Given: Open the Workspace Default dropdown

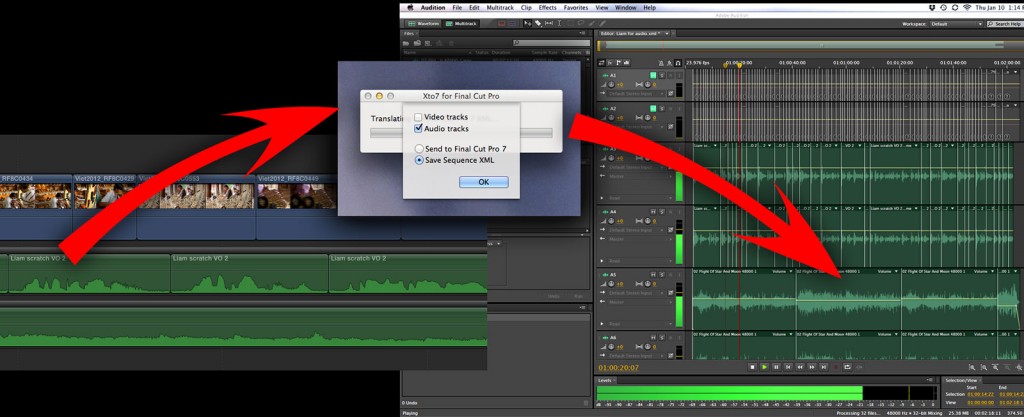Looking at the screenshot, I should coord(955,22).
